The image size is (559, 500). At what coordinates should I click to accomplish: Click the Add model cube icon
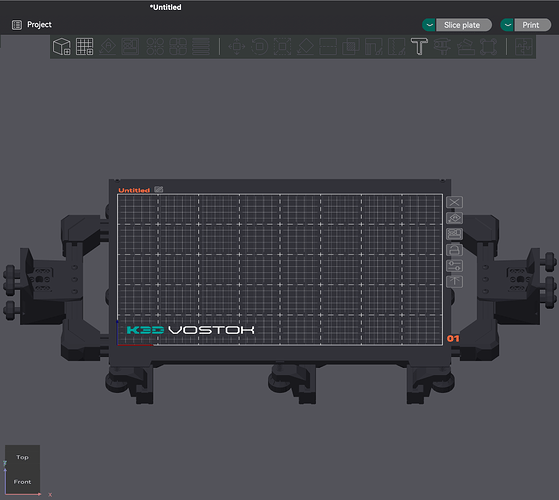(x=62, y=47)
